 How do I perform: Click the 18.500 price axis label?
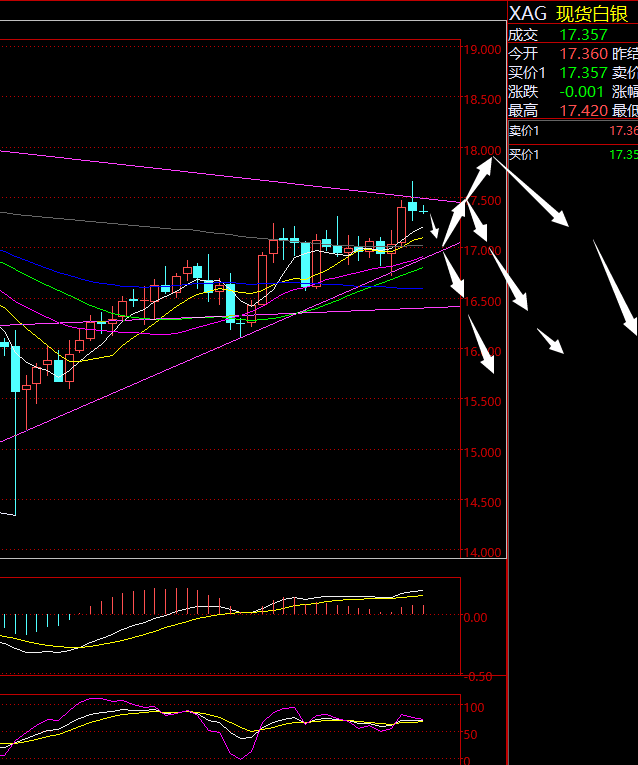482,100
